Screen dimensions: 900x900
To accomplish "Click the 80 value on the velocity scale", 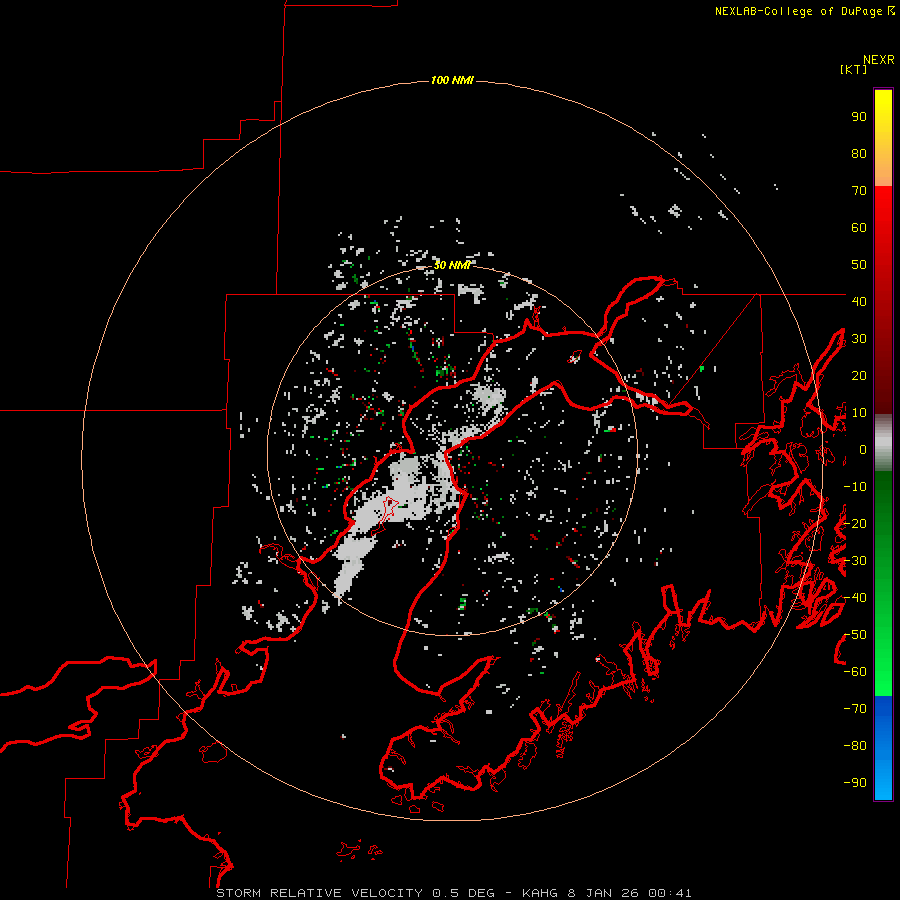I will point(859,154).
